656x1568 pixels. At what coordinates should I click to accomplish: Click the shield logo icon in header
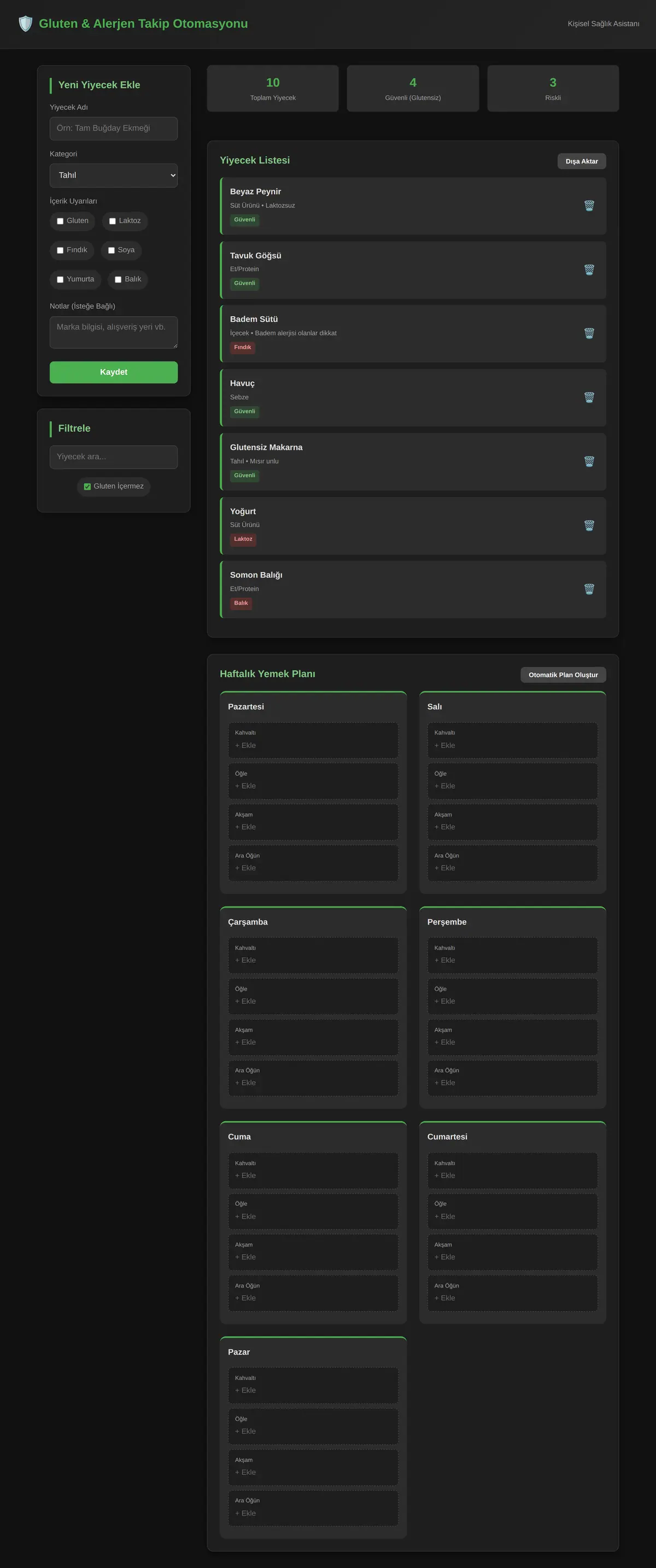tap(25, 24)
